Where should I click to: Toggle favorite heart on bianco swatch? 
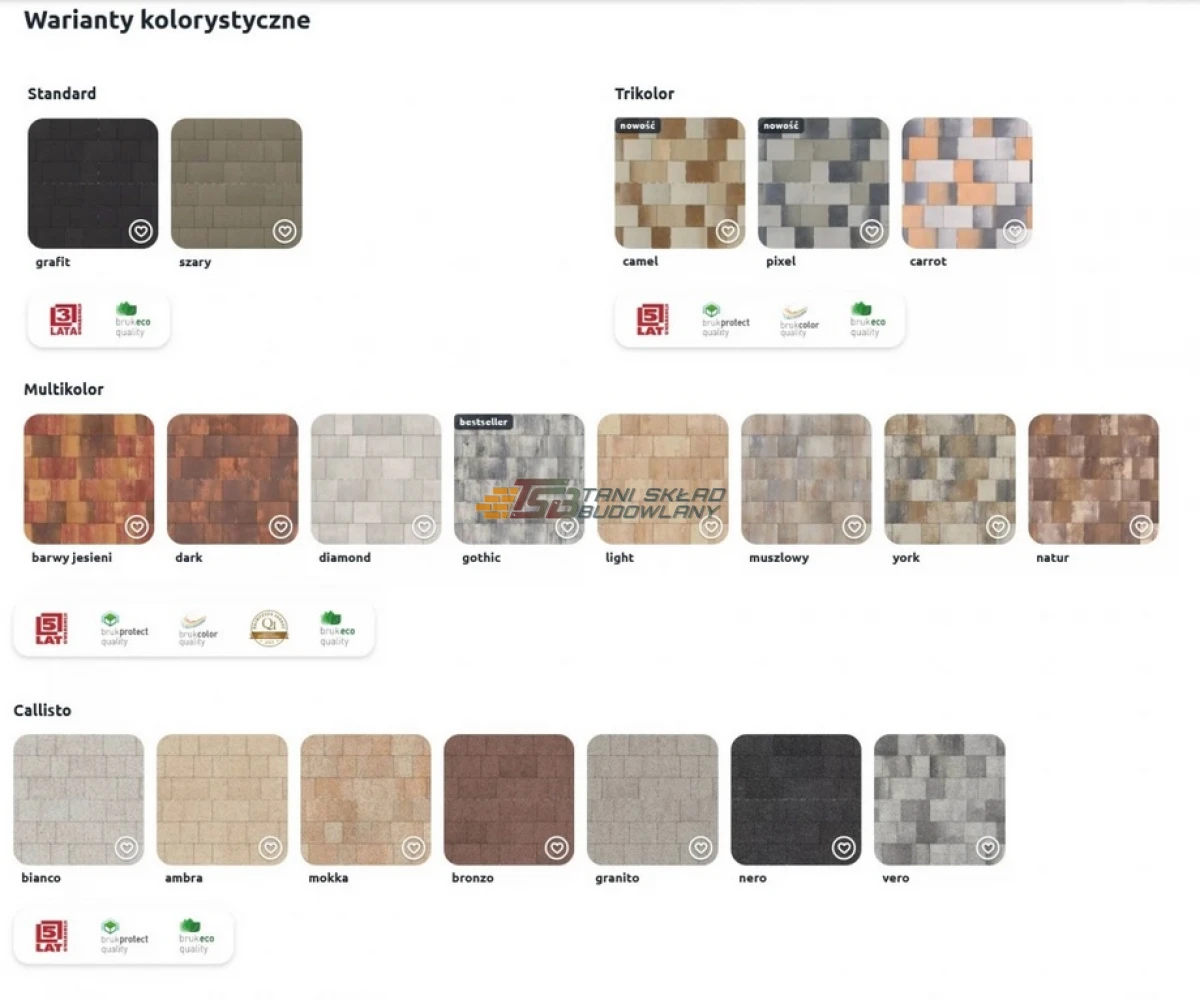(126, 848)
